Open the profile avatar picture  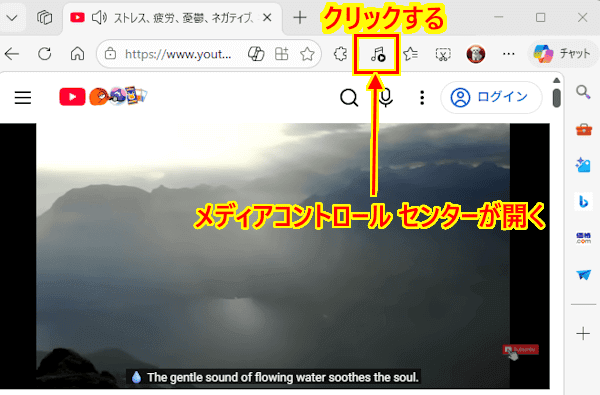click(x=476, y=54)
